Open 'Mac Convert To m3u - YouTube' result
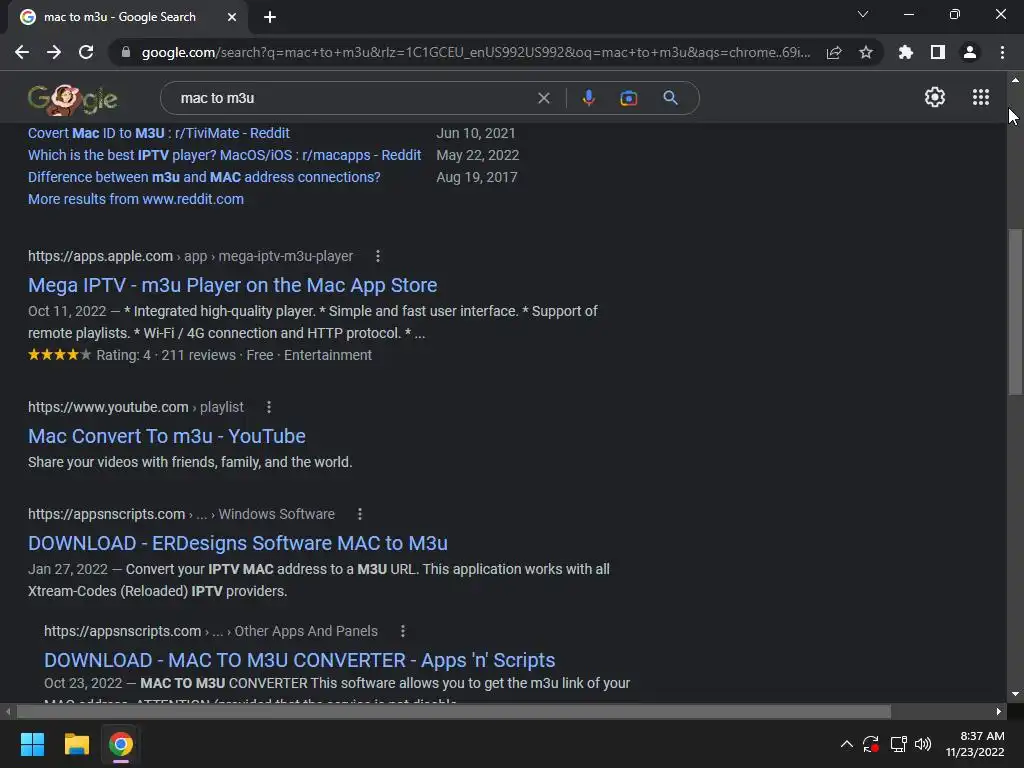The height and width of the screenshot is (768, 1024). pos(167,436)
